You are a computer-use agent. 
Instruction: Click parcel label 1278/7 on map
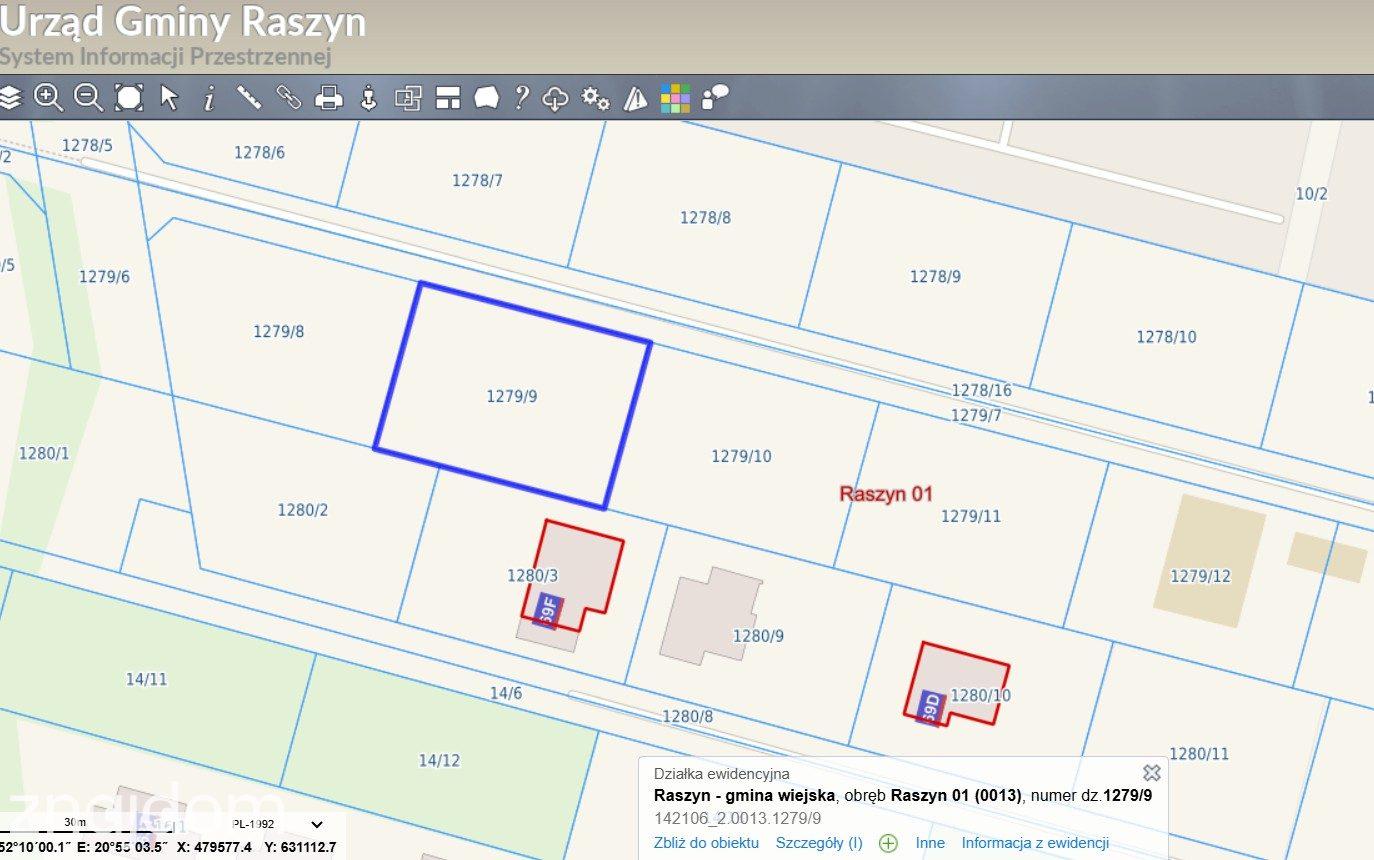(x=477, y=180)
